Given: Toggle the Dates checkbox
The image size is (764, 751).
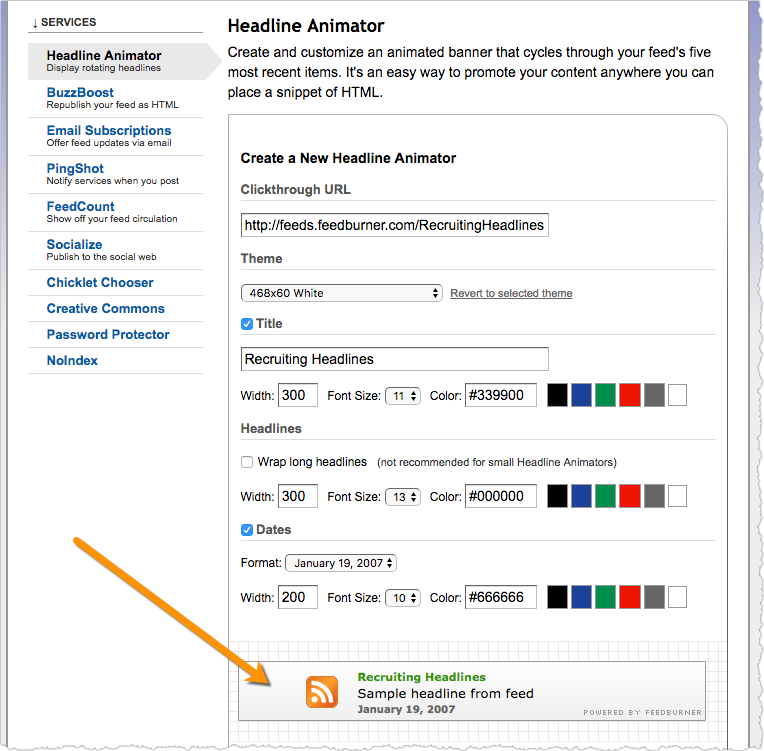Looking at the screenshot, I should click(x=247, y=530).
